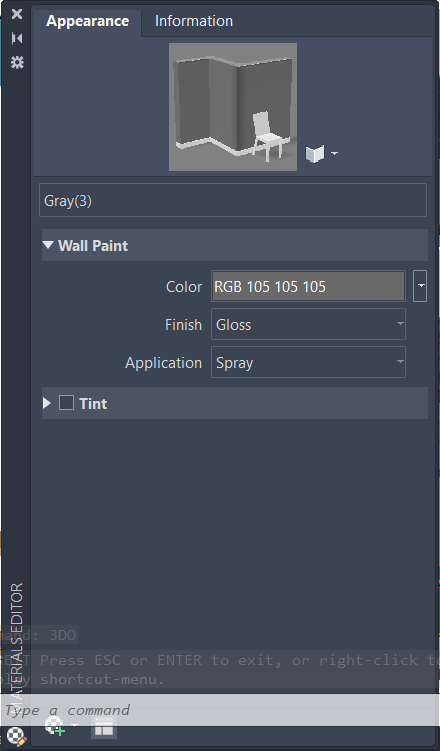Open palette properties gear icon
This screenshot has width=440, height=751.
[x=17, y=62]
